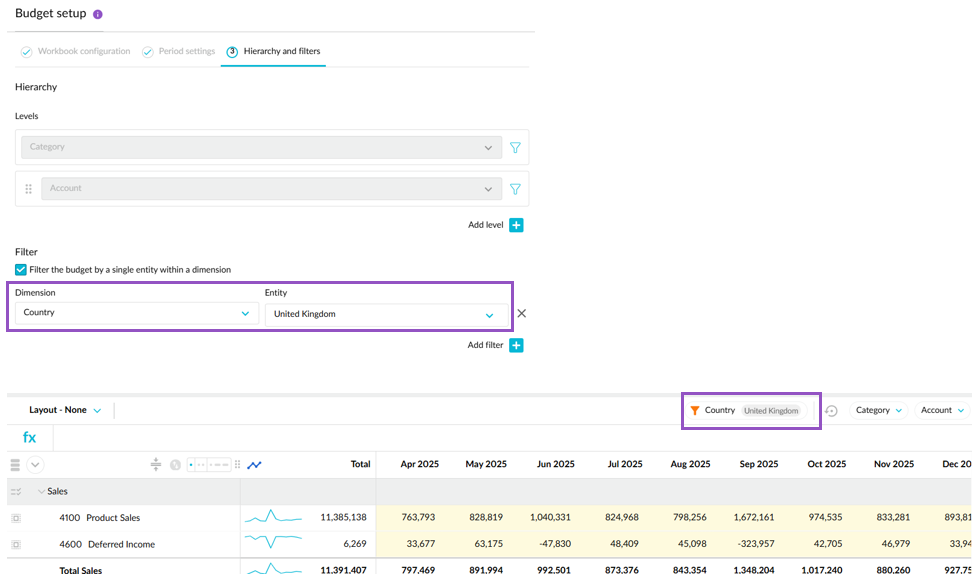
Task: Click the Budget setup info icon
Action: (x=98, y=15)
